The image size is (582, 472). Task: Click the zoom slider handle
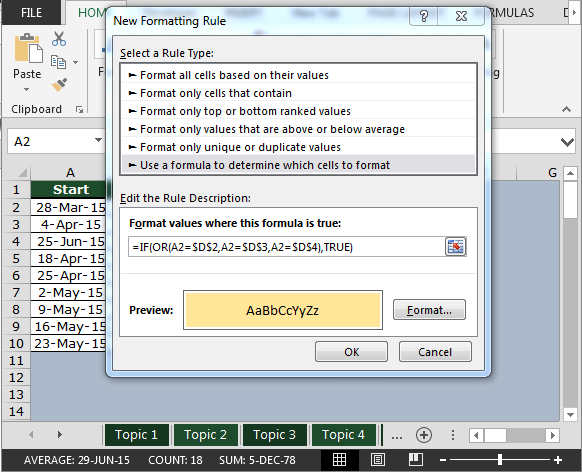(500, 460)
